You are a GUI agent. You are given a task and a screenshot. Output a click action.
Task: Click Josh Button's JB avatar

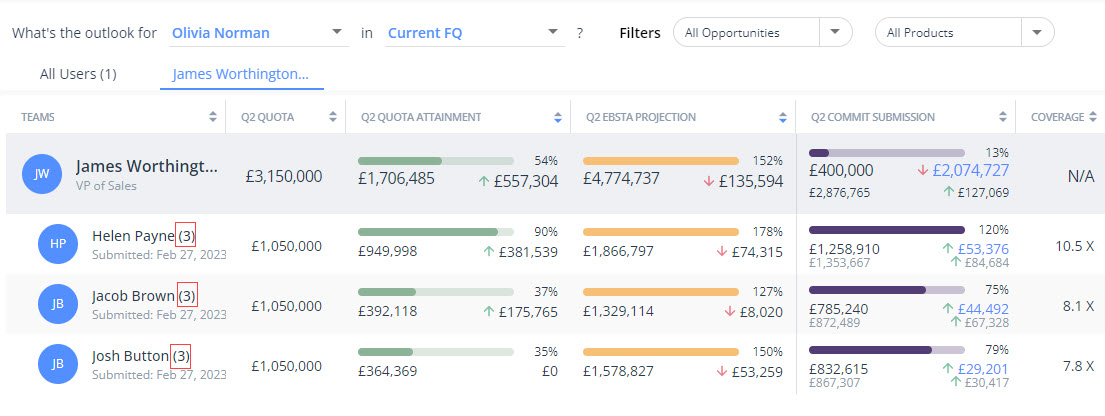coord(58,365)
